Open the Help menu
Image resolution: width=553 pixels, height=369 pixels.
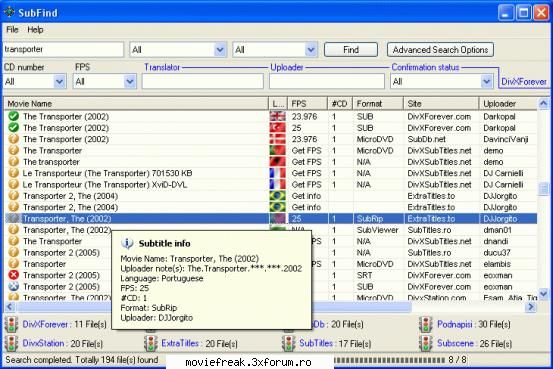tap(35, 30)
